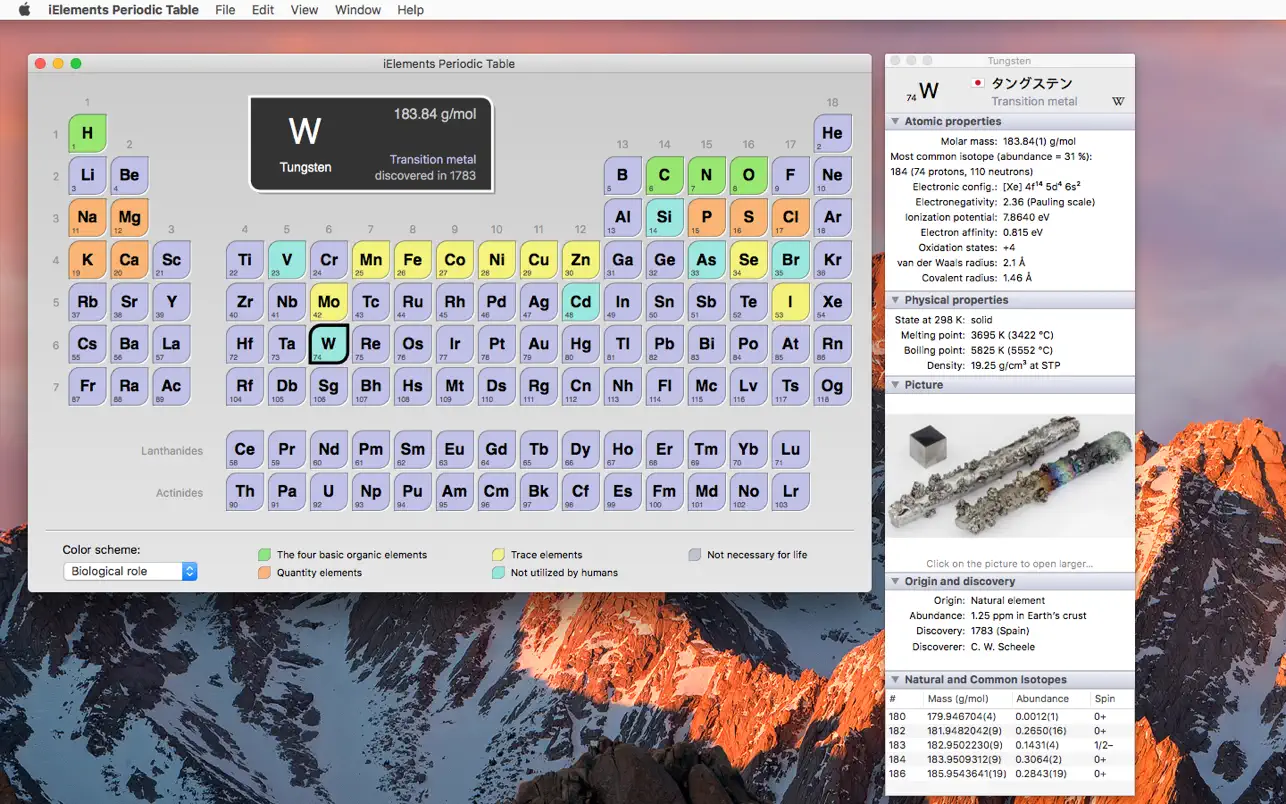Collapse the Atomic properties section
Viewport: 1286px width, 804px height.
(x=895, y=121)
